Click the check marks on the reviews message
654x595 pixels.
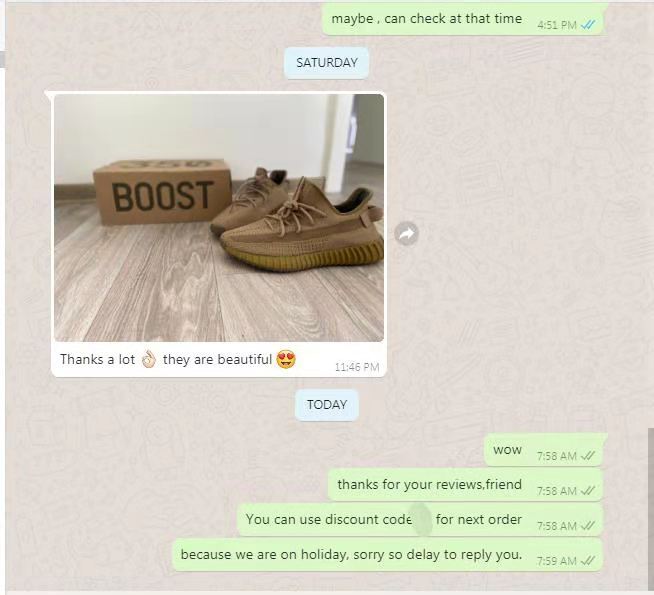587,491
